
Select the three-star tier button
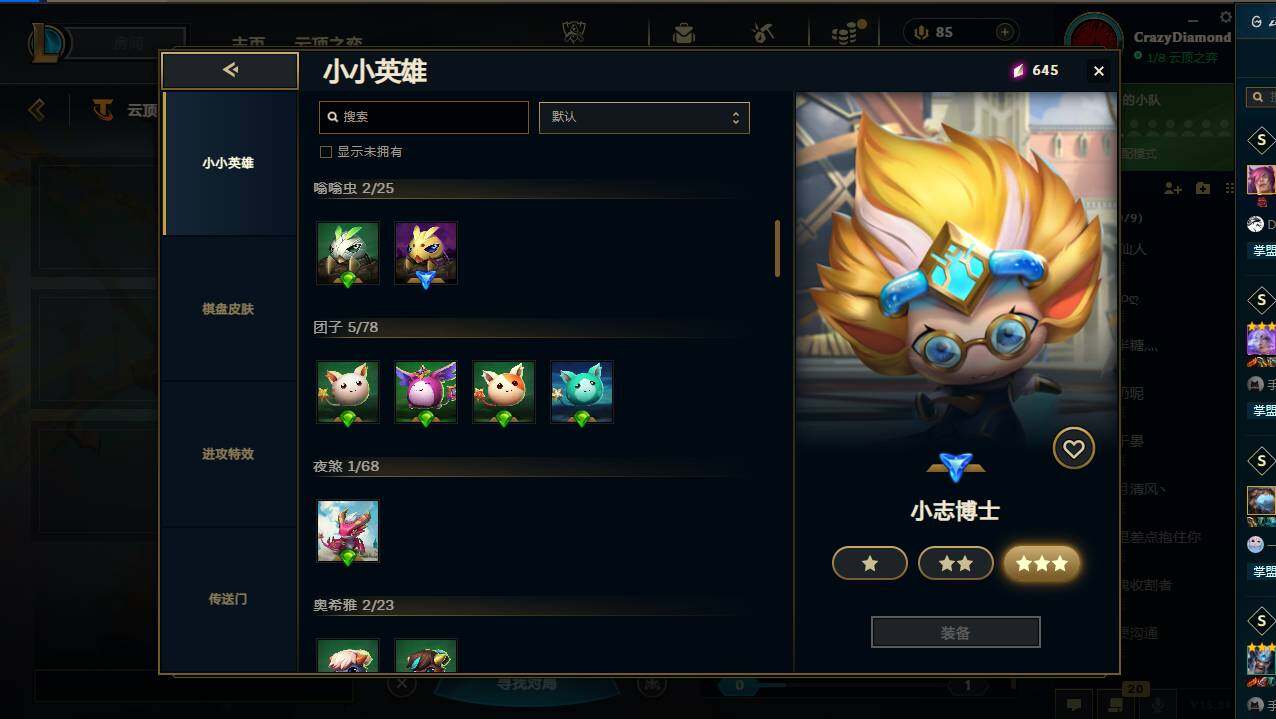pyautogui.click(x=1042, y=564)
